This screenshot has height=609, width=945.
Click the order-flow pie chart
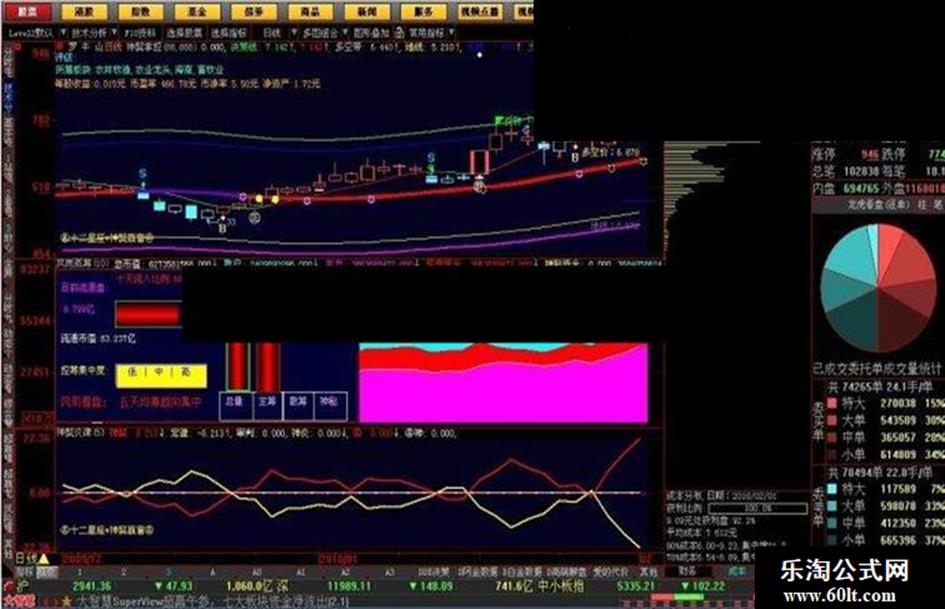878,288
